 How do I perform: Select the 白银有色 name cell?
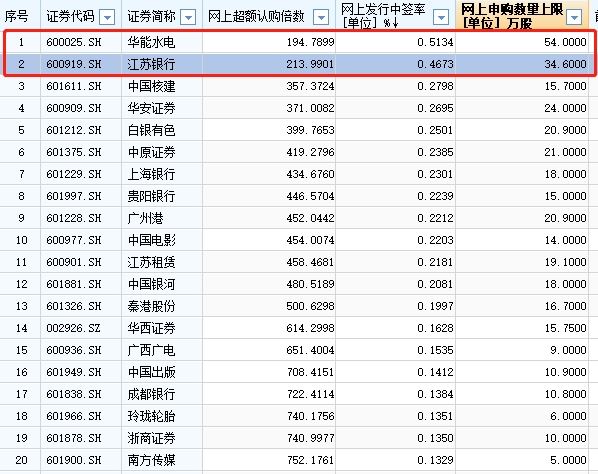pos(151,130)
